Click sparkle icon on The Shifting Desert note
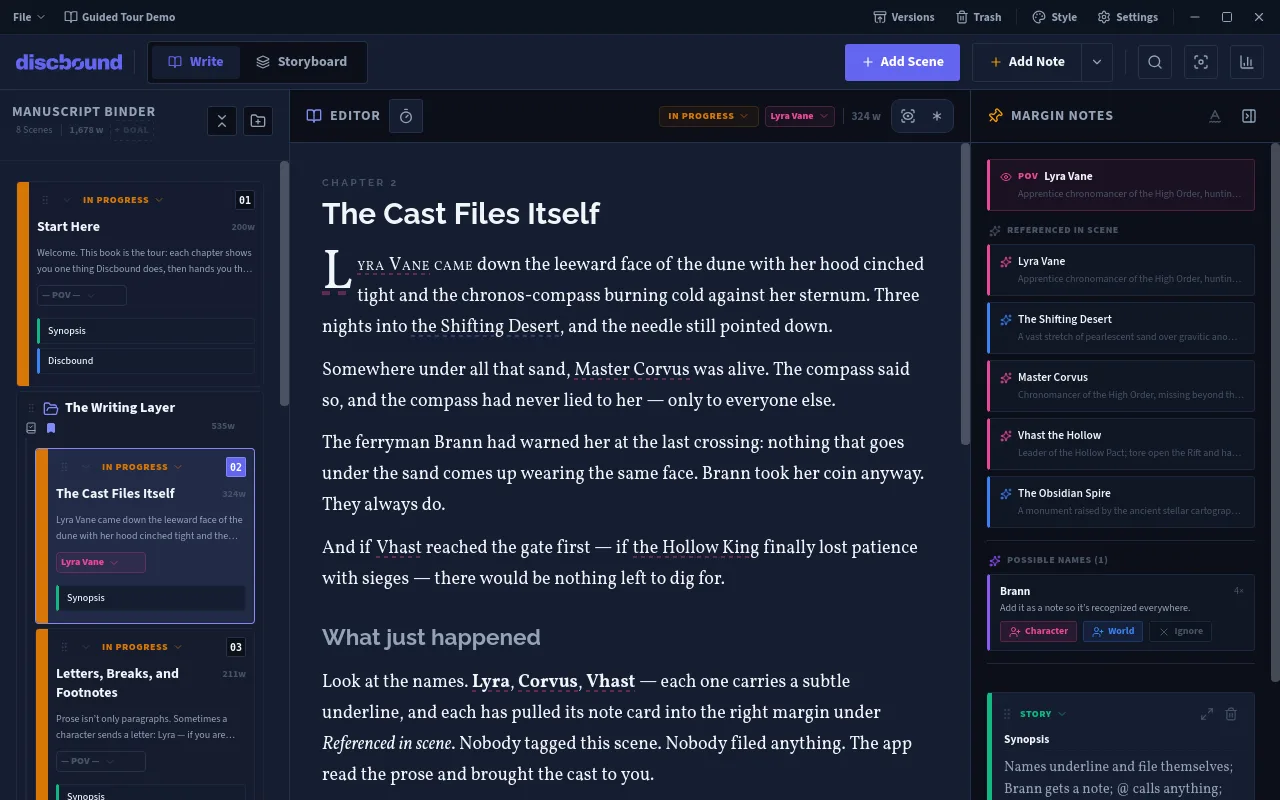Image resolution: width=1280 pixels, height=800 pixels. (x=1006, y=320)
